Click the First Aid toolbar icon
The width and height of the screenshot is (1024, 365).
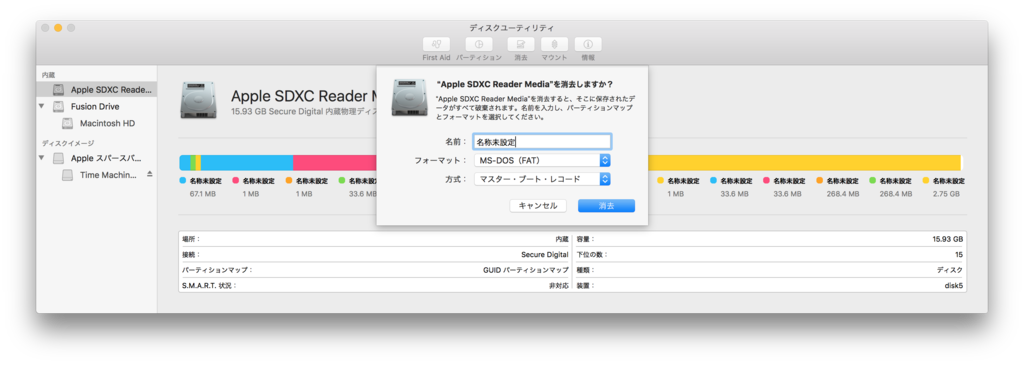[x=436, y=44]
